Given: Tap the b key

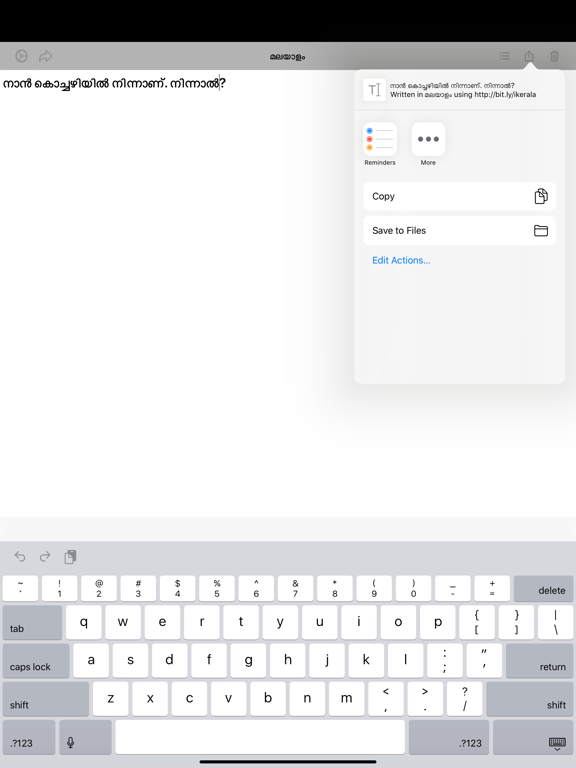Looking at the screenshot, I should click(268, 699).
